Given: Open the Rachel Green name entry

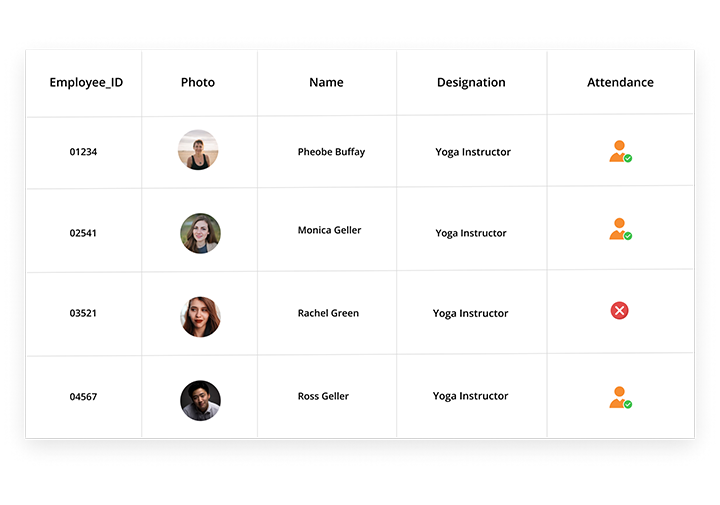Looking at the screenshot, I should click(x=328, y=313).
